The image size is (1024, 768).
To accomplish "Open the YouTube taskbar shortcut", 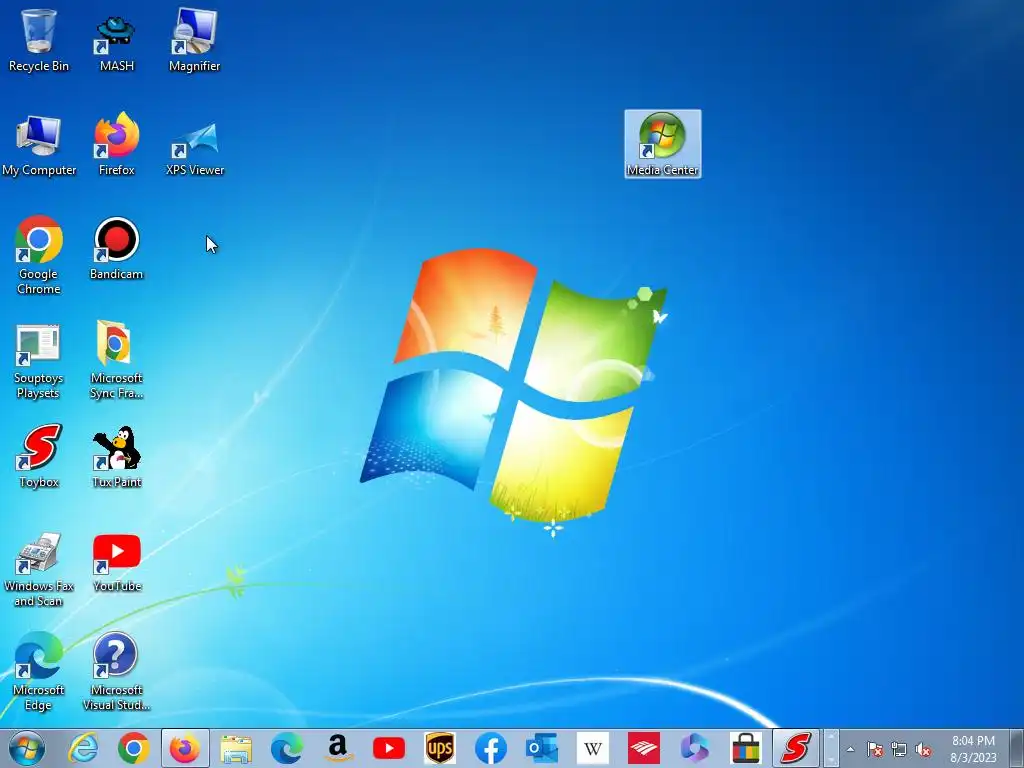I will pyautogui.click(x=389, y=748).
